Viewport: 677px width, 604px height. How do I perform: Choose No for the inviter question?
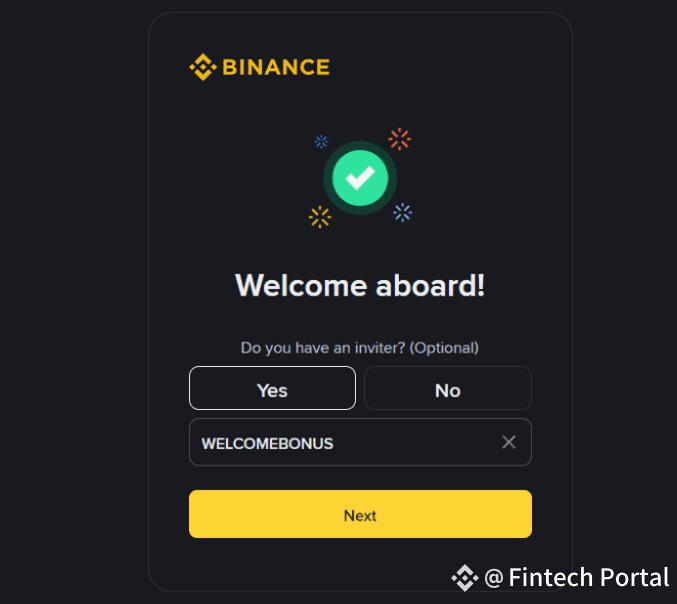(x=447, y=389)
